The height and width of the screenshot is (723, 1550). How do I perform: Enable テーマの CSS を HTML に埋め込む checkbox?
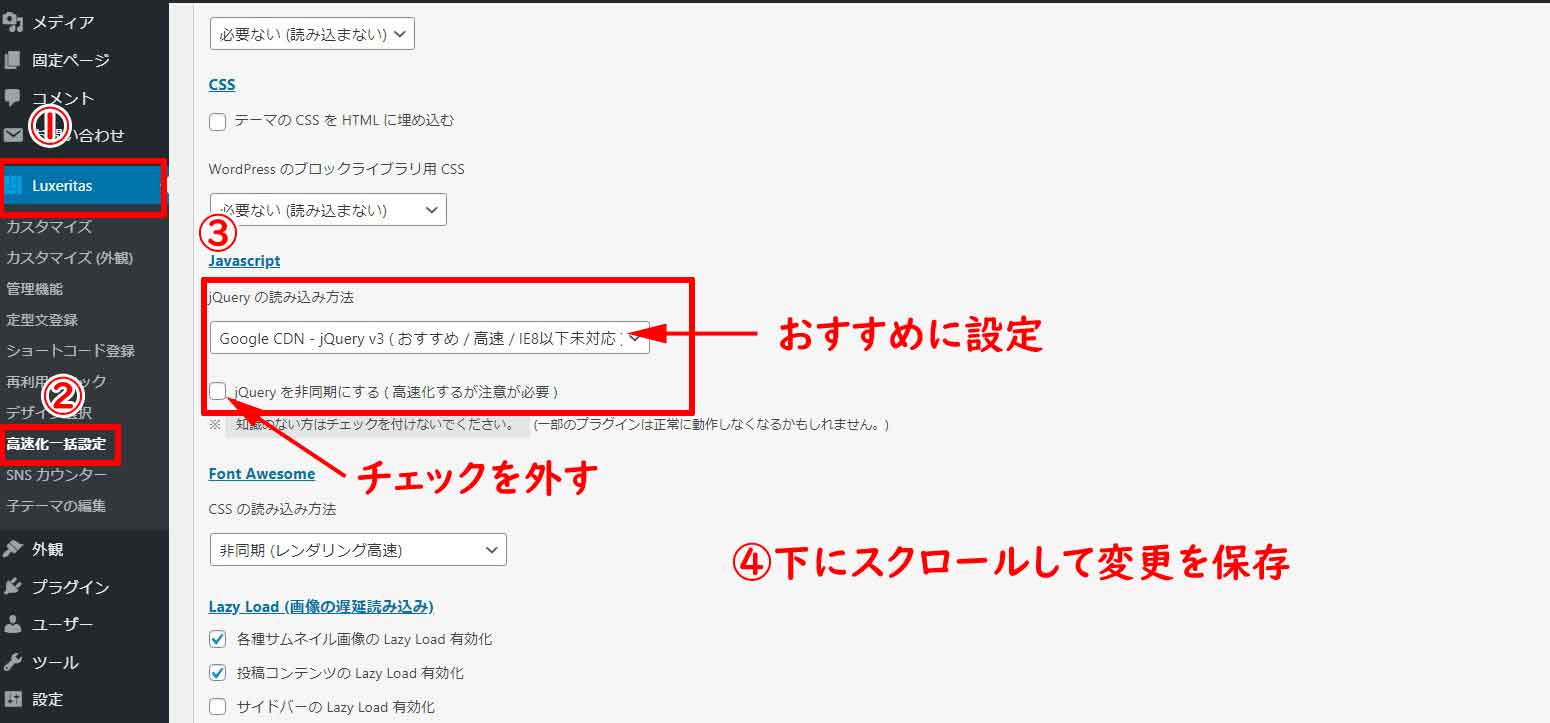click(x=218, y=122)
